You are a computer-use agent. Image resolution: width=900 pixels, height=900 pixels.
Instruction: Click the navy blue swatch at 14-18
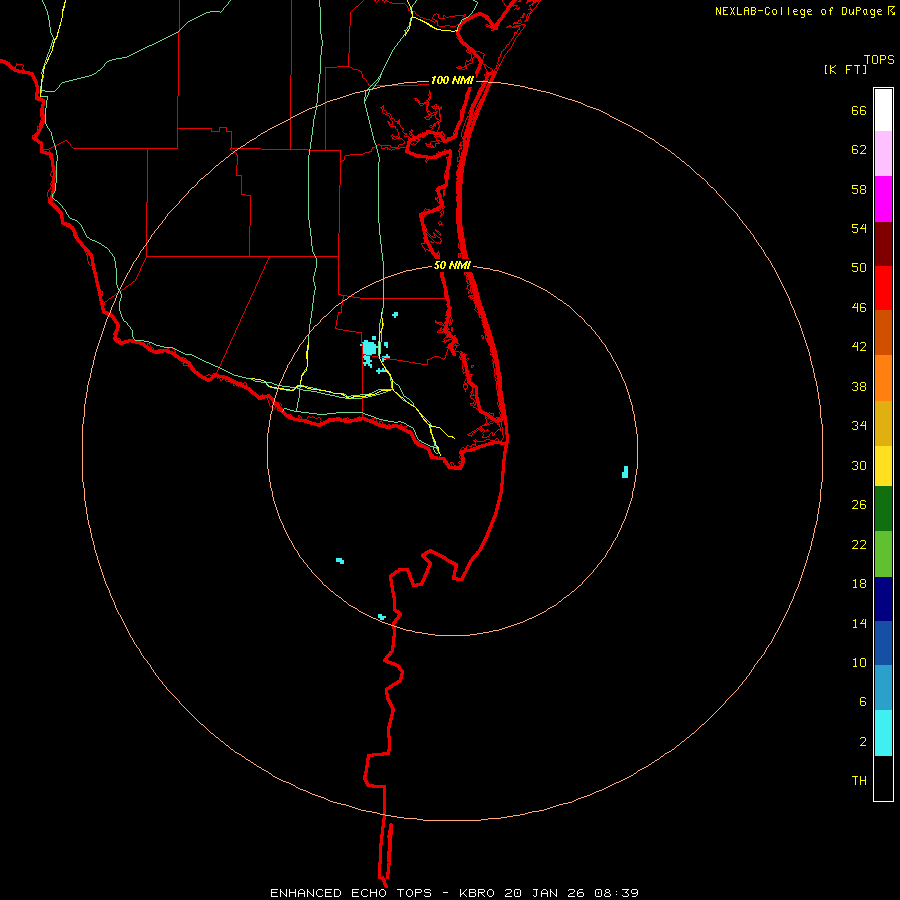coord(883,599)
